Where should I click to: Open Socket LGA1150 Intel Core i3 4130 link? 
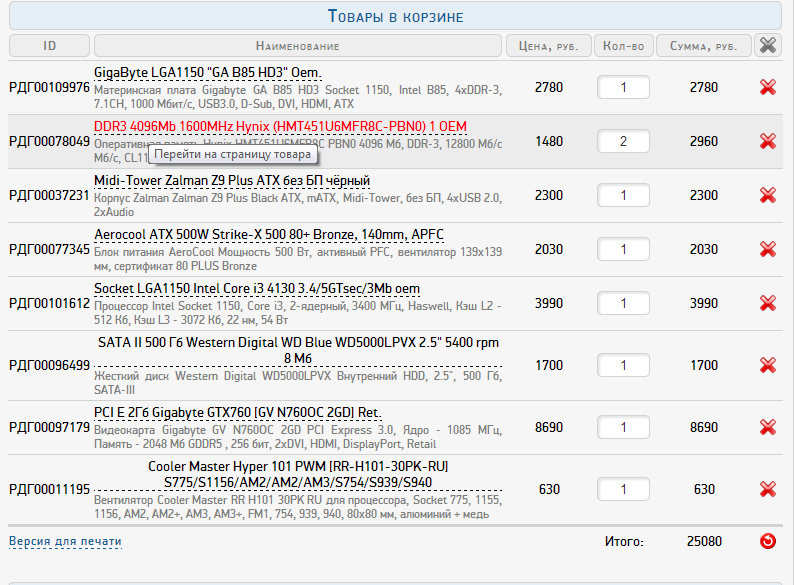[x=257, y=288]
